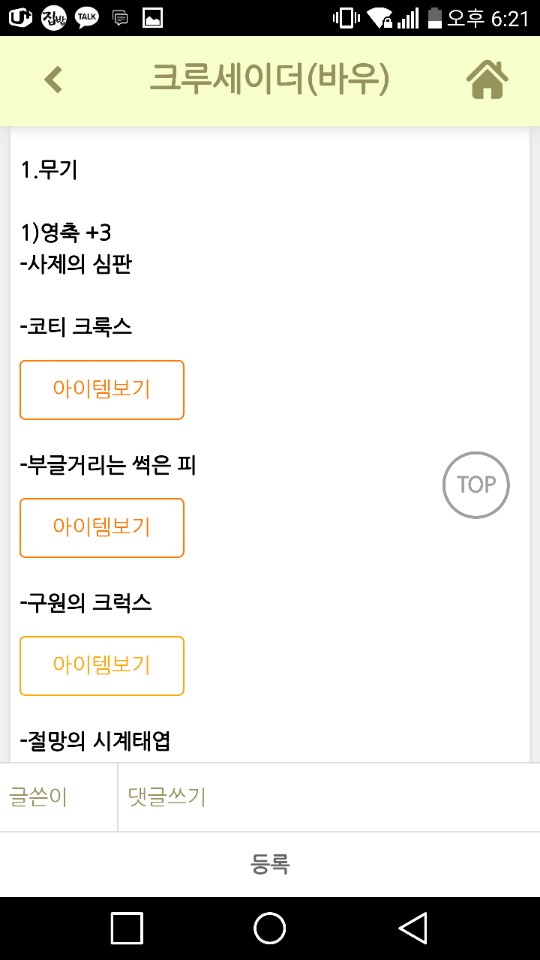Click 아이템보기 under 구원의 크럭스

pyautogui.click(x=102, y=666)
